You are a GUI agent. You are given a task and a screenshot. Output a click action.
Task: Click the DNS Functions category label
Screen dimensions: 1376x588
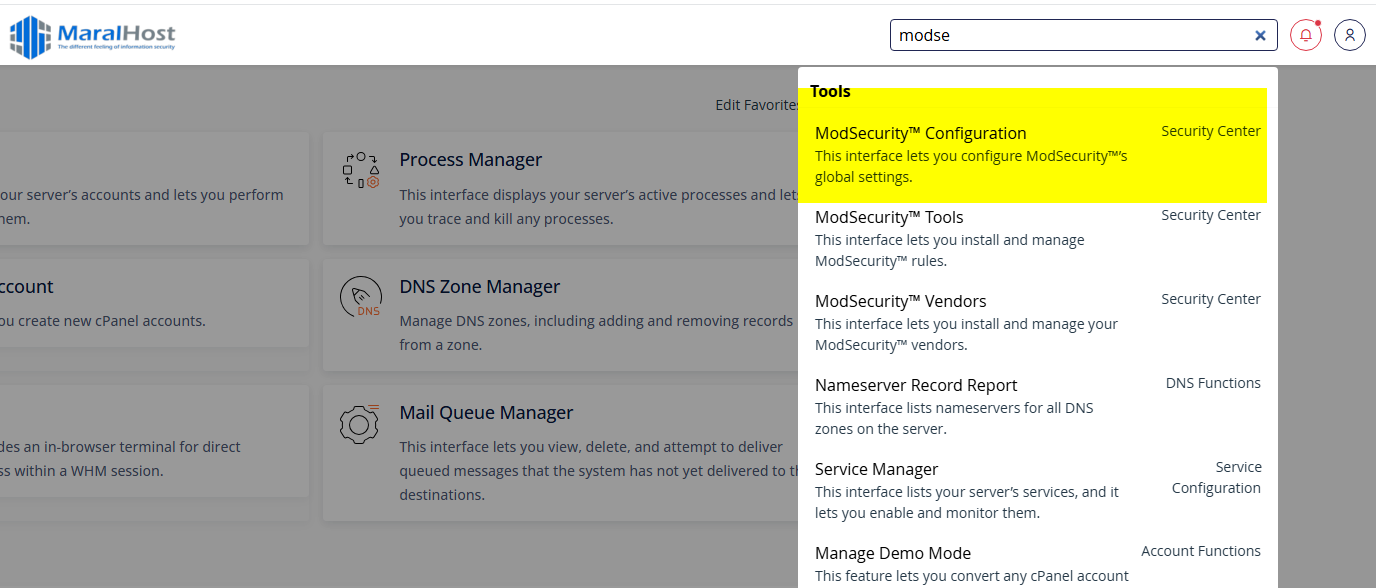click(1213, 382)
